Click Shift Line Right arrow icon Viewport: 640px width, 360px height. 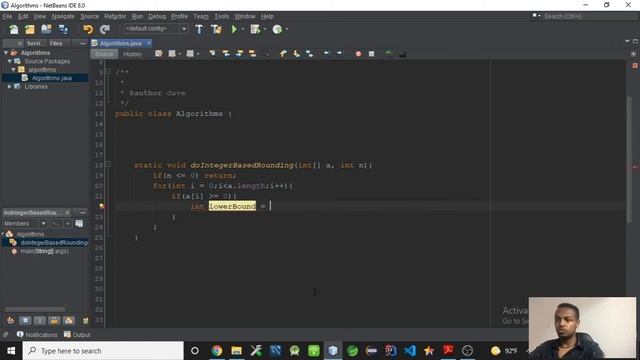tap(339, 53)
